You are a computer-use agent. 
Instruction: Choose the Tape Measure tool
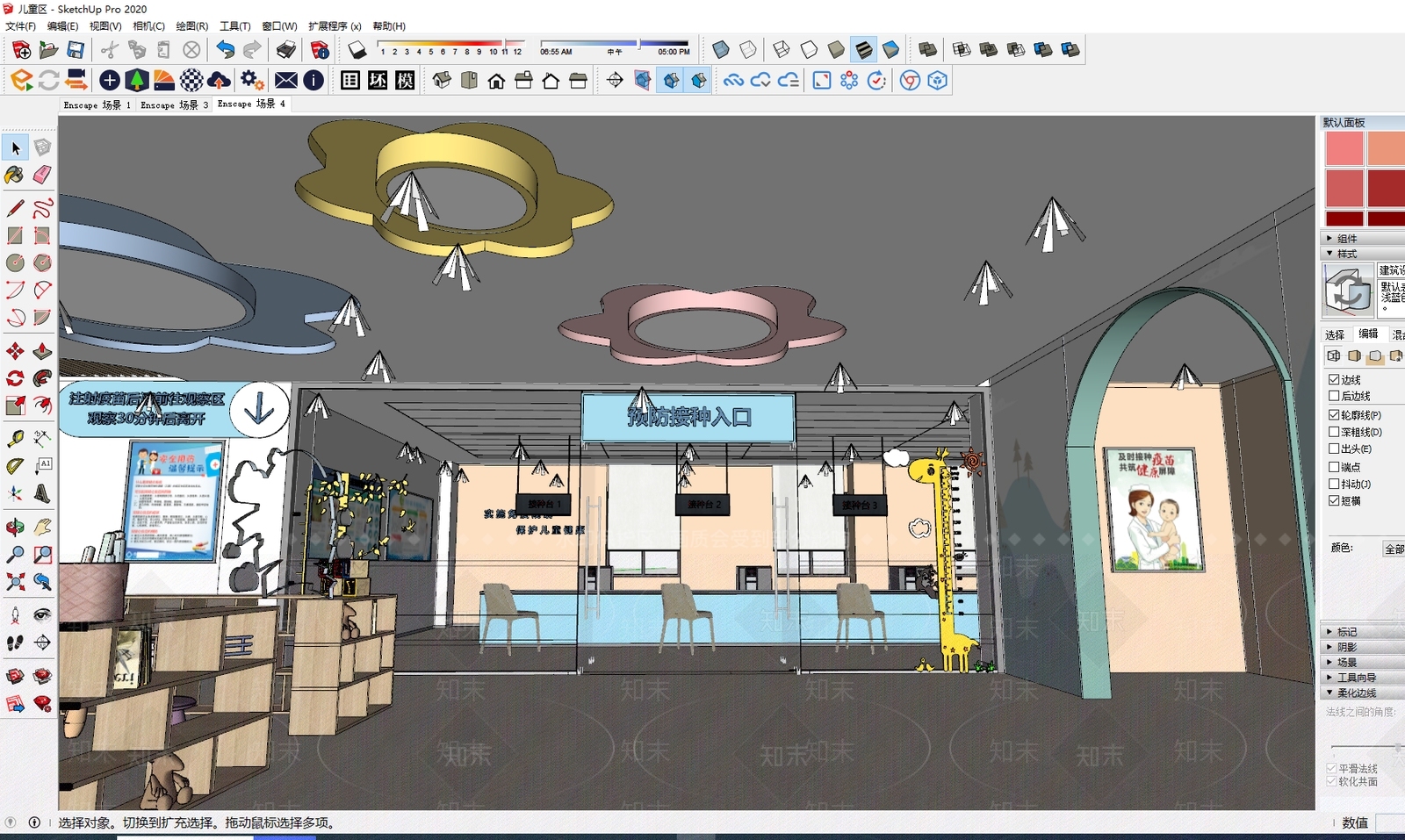15,438
